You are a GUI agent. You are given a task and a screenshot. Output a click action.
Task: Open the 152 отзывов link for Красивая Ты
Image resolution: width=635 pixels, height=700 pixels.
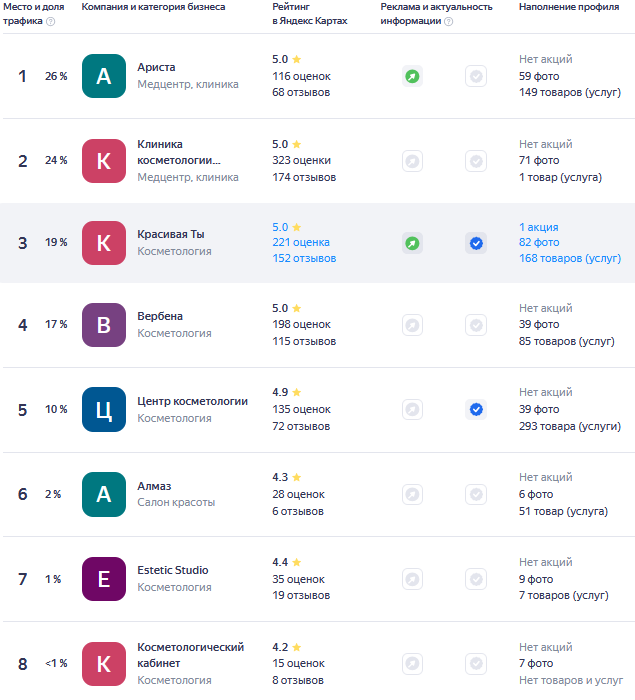[304, 258]
